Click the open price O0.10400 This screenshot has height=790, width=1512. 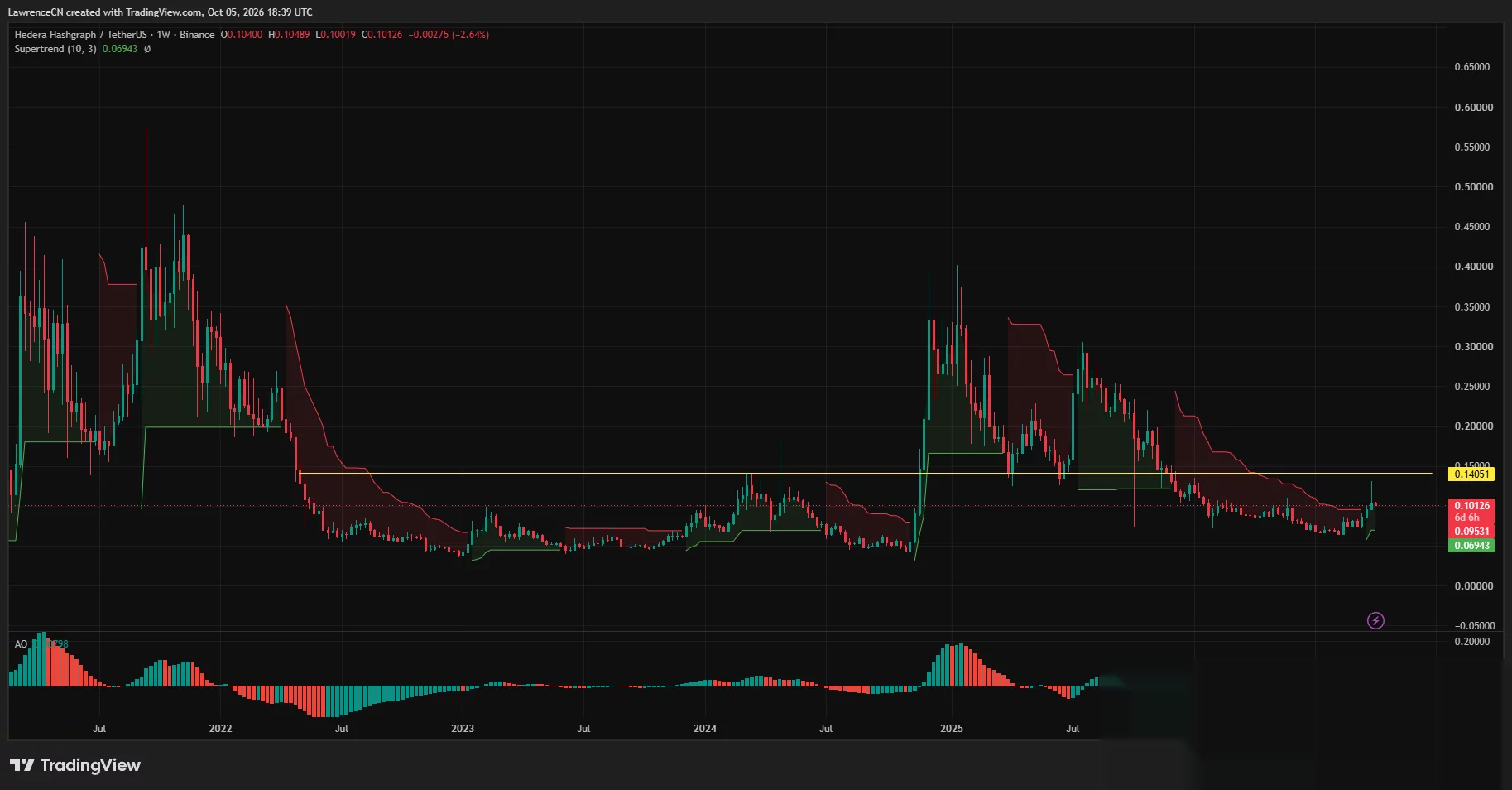click(242, 35)
